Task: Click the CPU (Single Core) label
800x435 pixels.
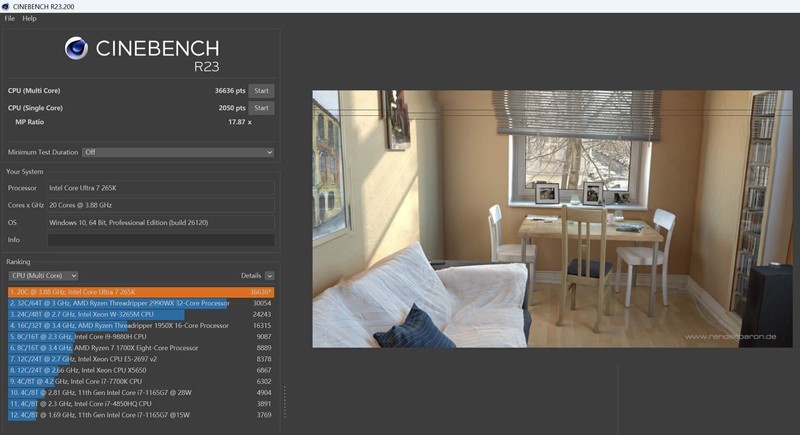Action: 35,108
